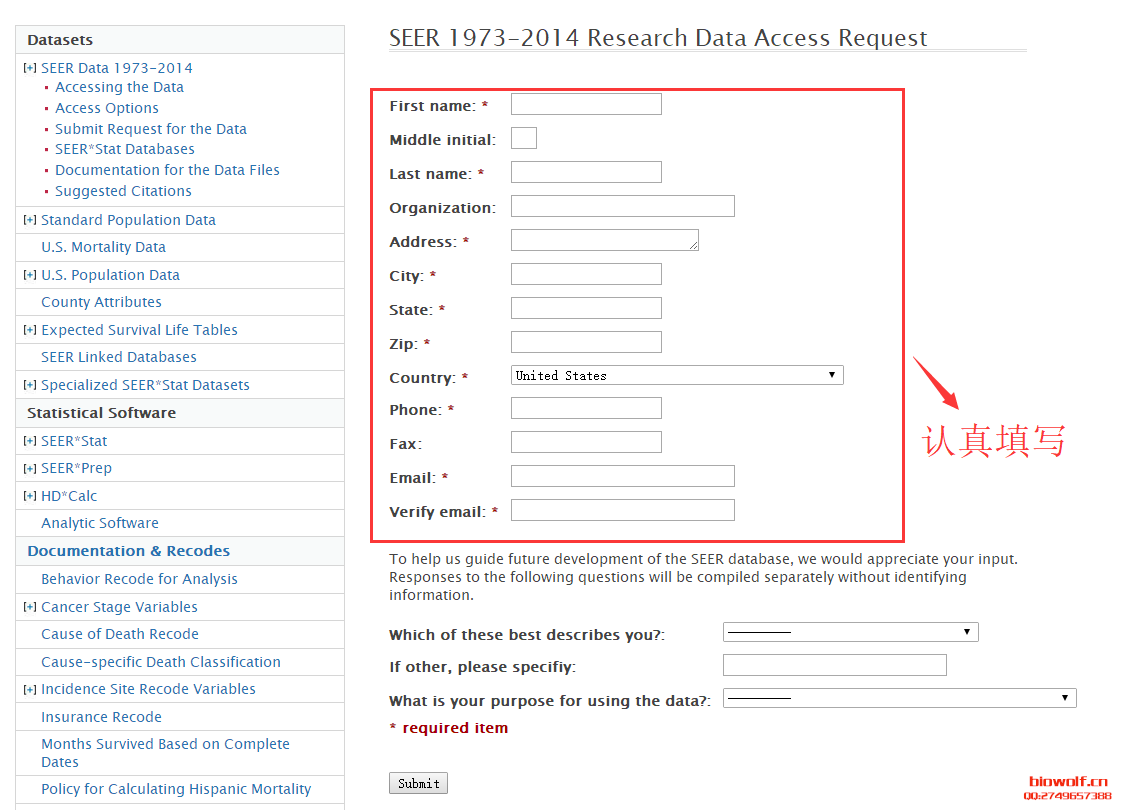Viewport: 1129px width, 810px height.
Task: Focus the 'If other, please specify' field
Action: pos(835,665)
